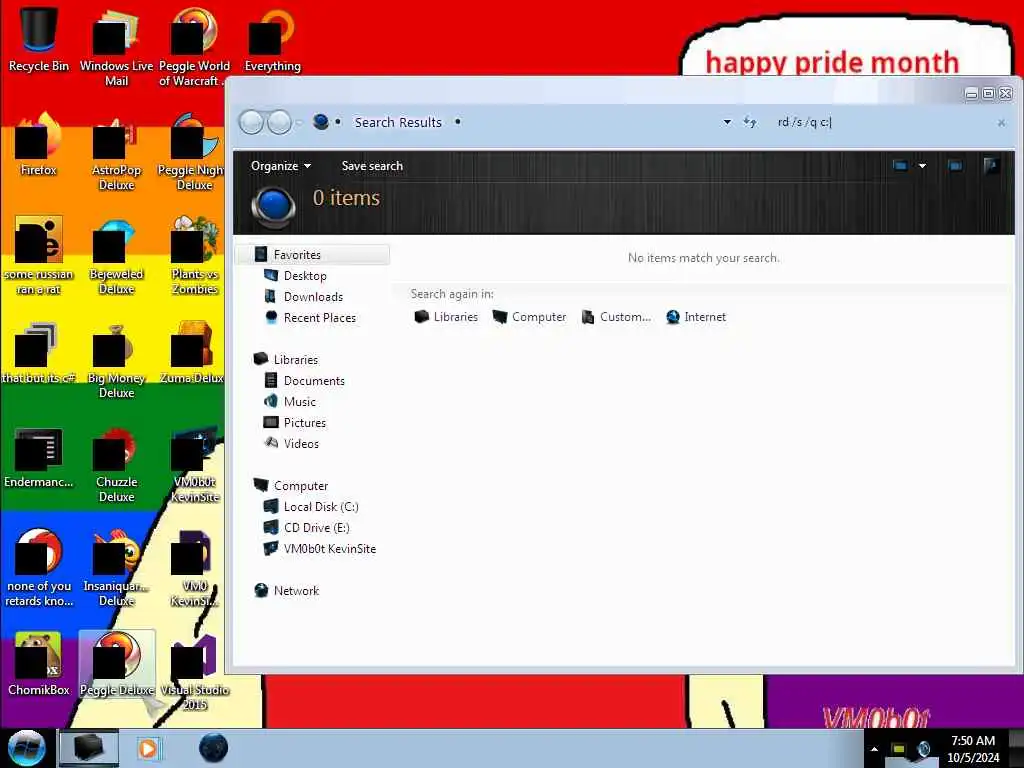Image resolution: width=1024 pixels, height=768 pixels.
Task: Click the Search Results breadcrumb text
Action: pyautogui.click(x=398, y=122)
